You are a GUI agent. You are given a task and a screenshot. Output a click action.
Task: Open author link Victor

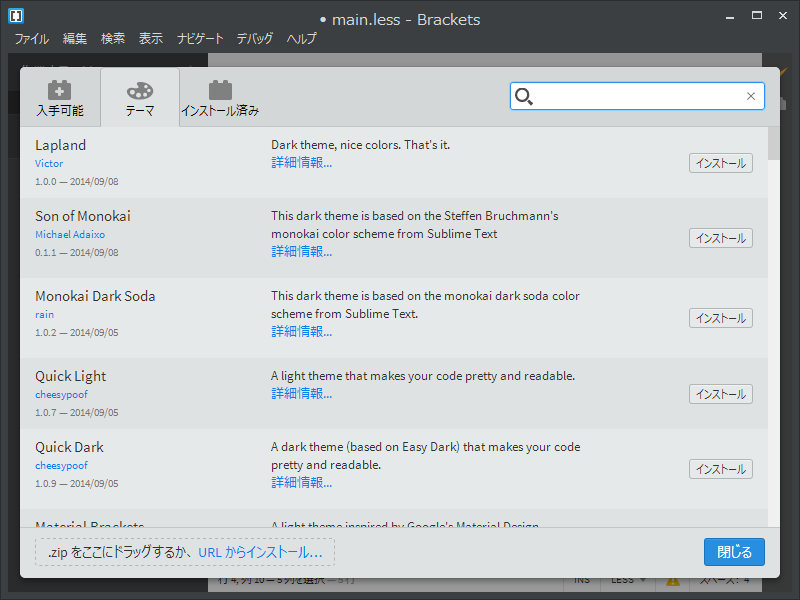click(x=49, y=164)
